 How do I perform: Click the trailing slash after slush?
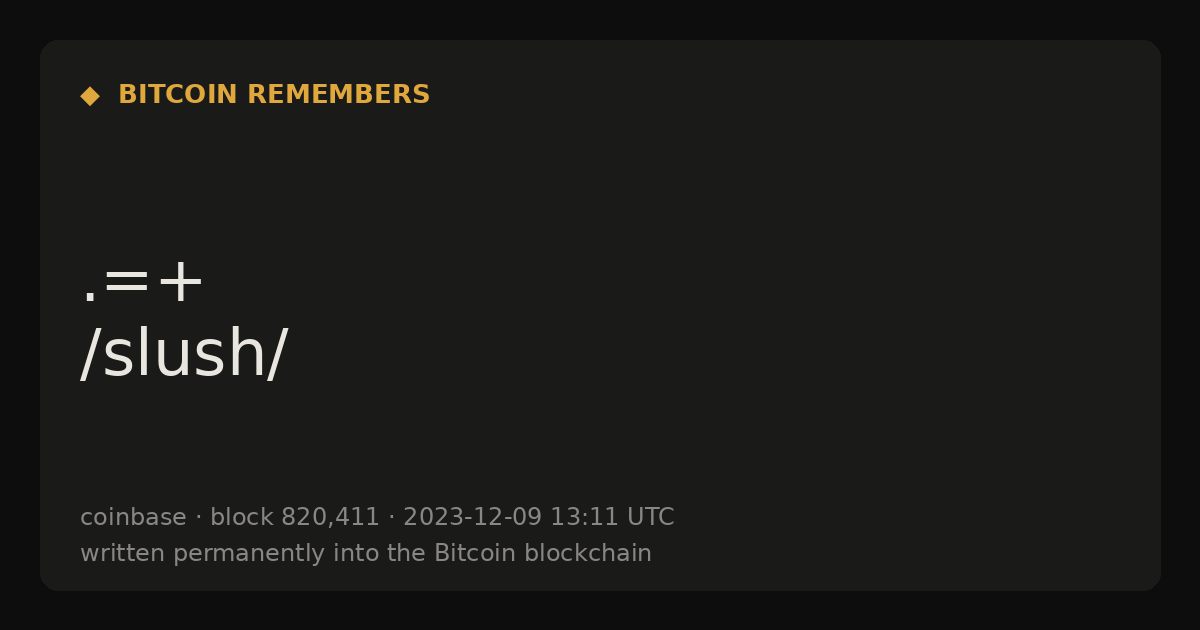click(x=277, y=355)
